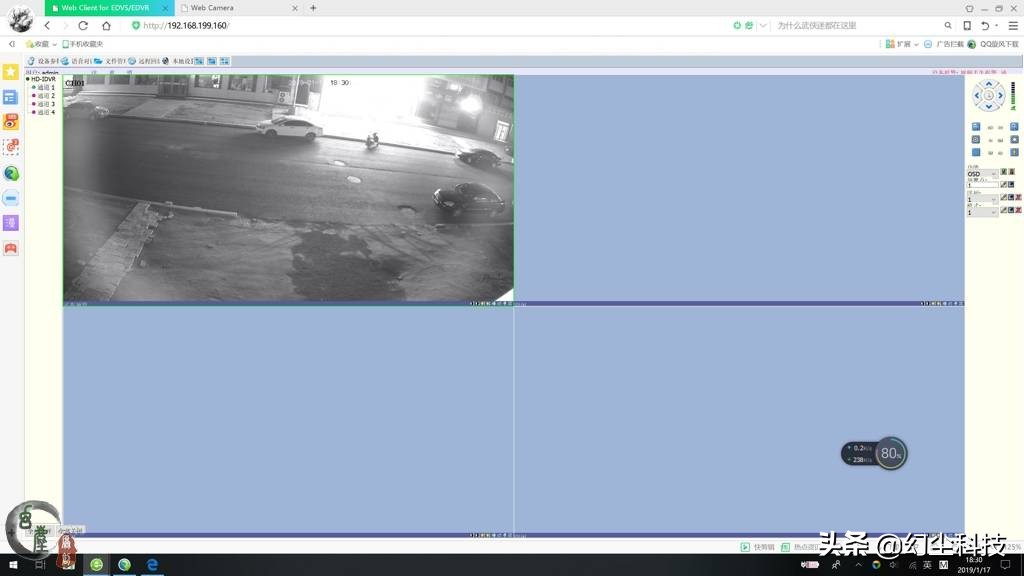This screenshot has height=576, width=1024.
Task: Select the empty top-right video pane
Action: coord(739,188)
